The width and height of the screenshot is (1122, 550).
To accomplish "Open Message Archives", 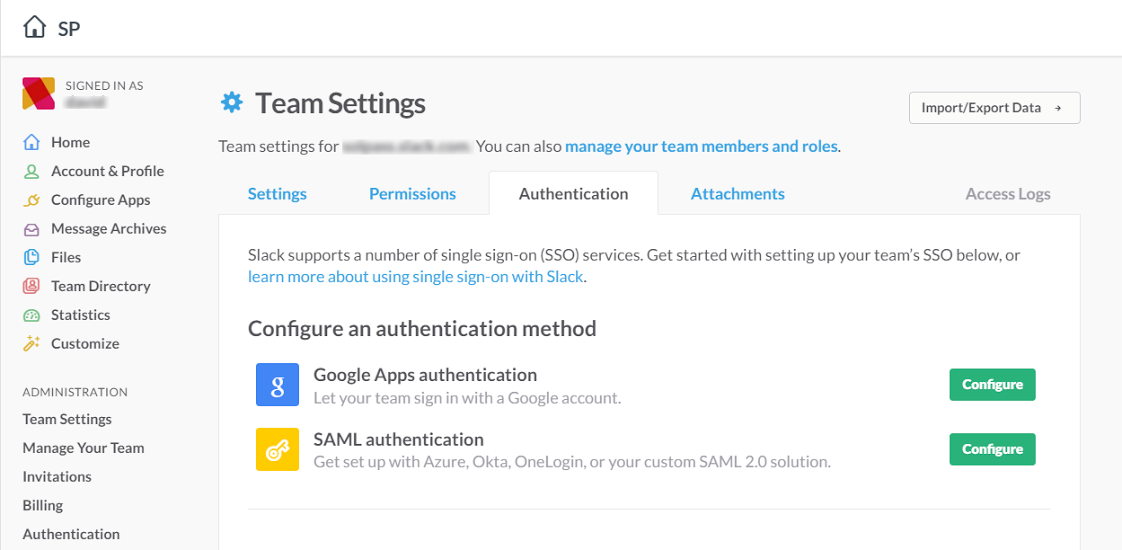I will click(x=109, y=229).
